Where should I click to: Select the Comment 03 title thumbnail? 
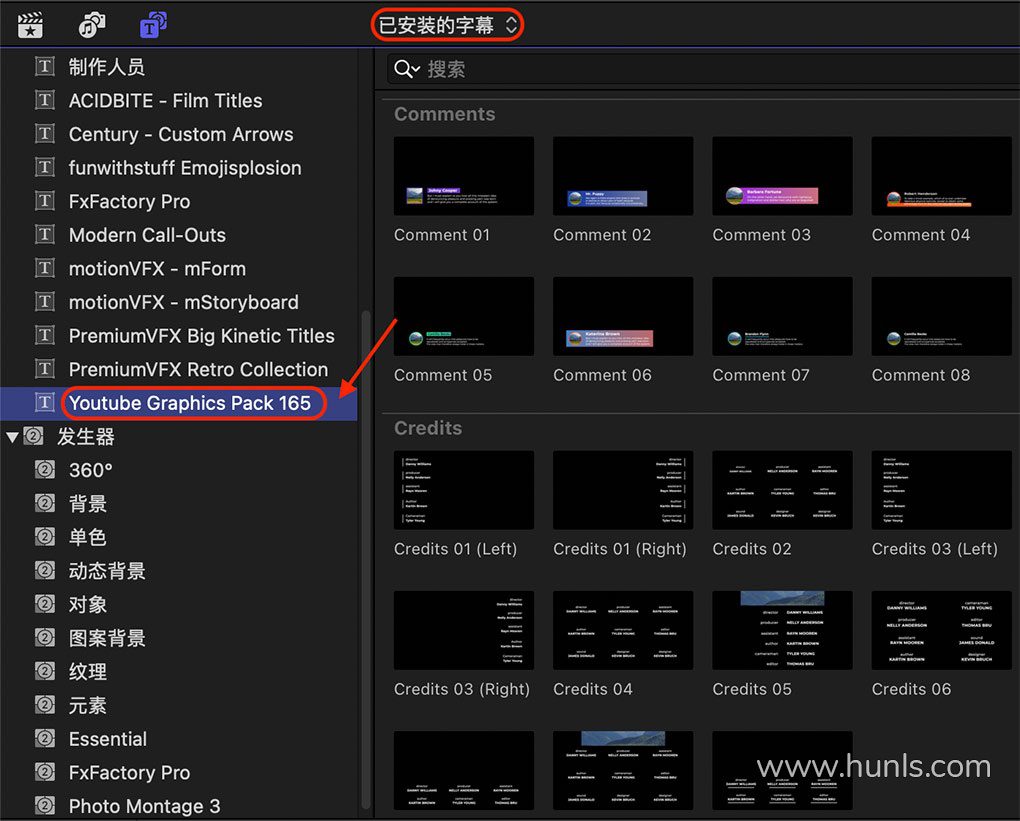click(x=783, y=176)
